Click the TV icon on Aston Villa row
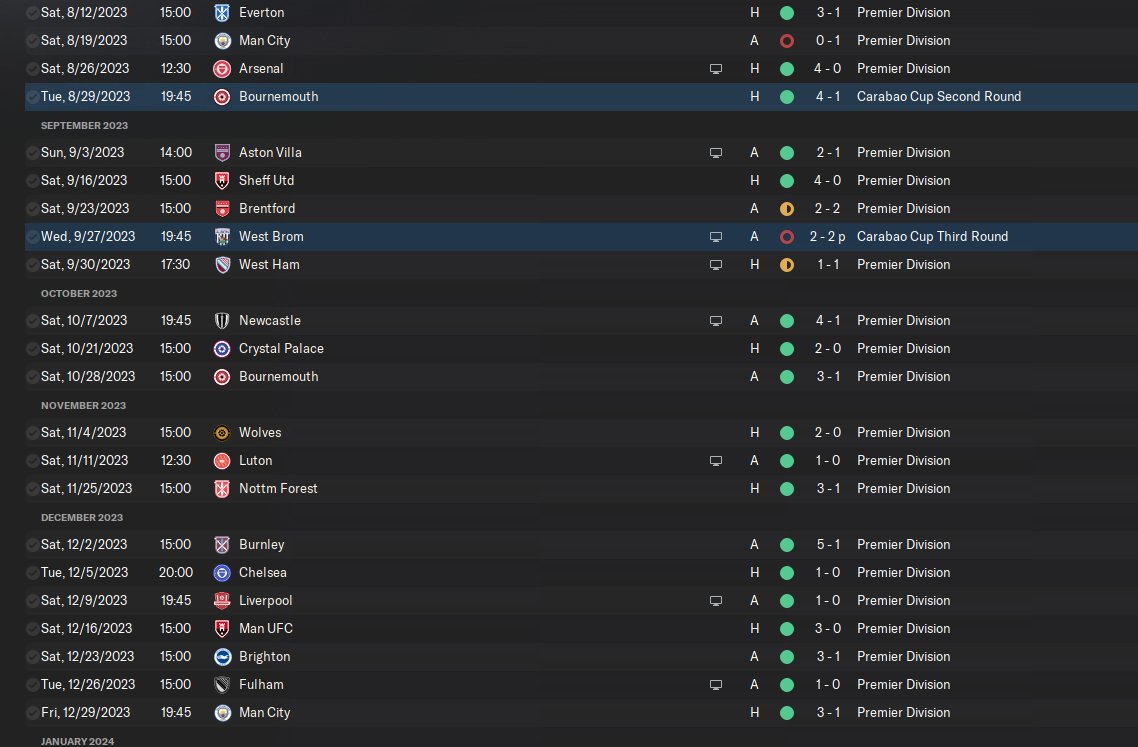The height and width of the screenshot is (747, 1138). click(715, 153)
